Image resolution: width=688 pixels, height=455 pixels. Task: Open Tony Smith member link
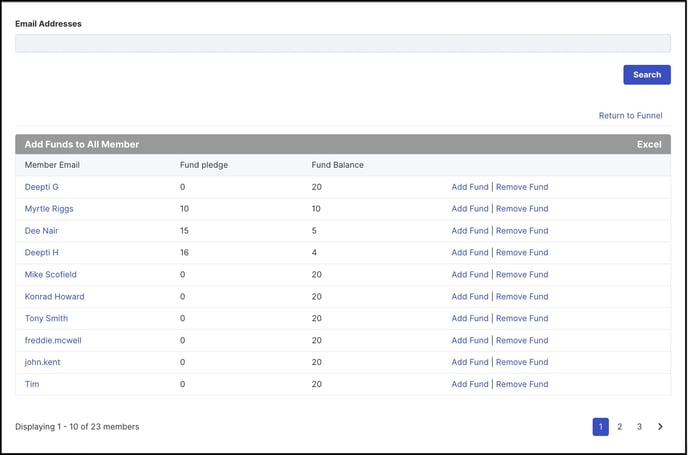click(x=46, y=318)
